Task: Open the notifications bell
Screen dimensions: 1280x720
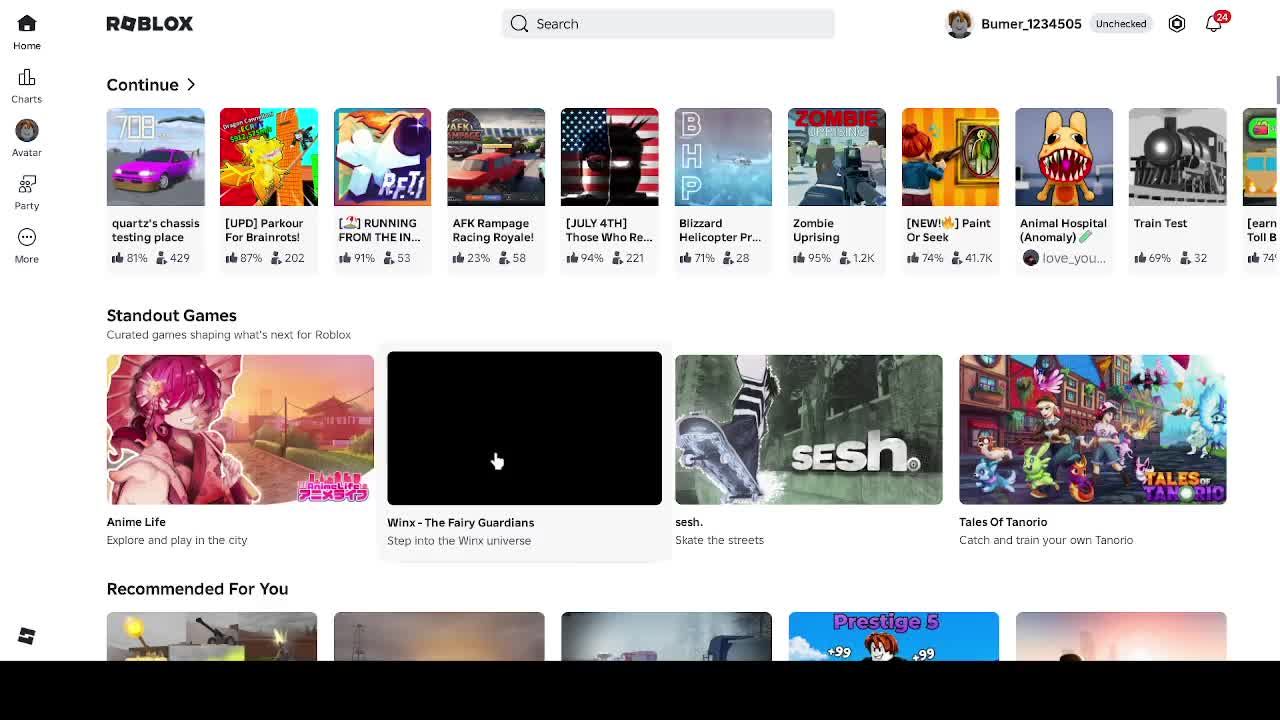Action: [1213, 24]
